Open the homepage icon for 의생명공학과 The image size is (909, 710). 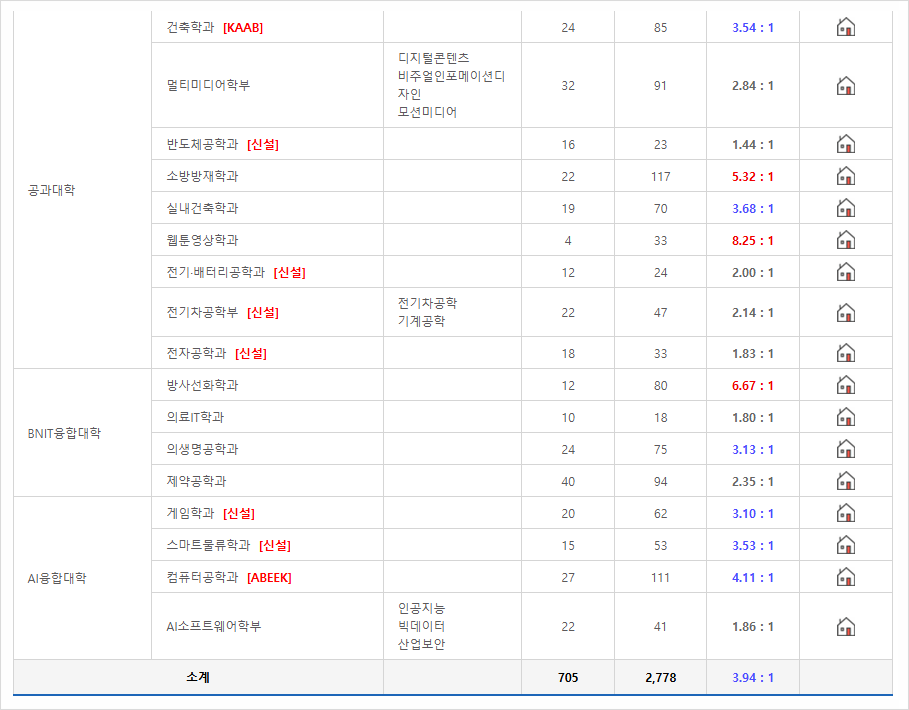(x=846, y=449)
